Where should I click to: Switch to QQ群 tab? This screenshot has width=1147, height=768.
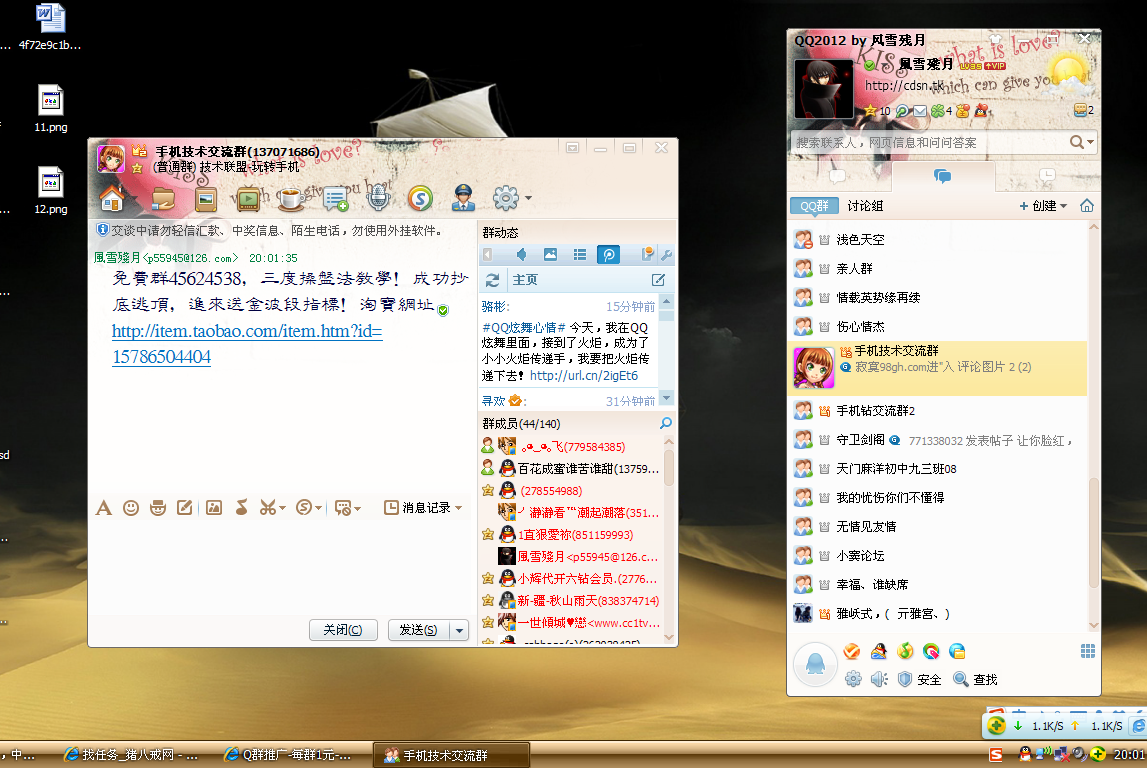point(814,206)
